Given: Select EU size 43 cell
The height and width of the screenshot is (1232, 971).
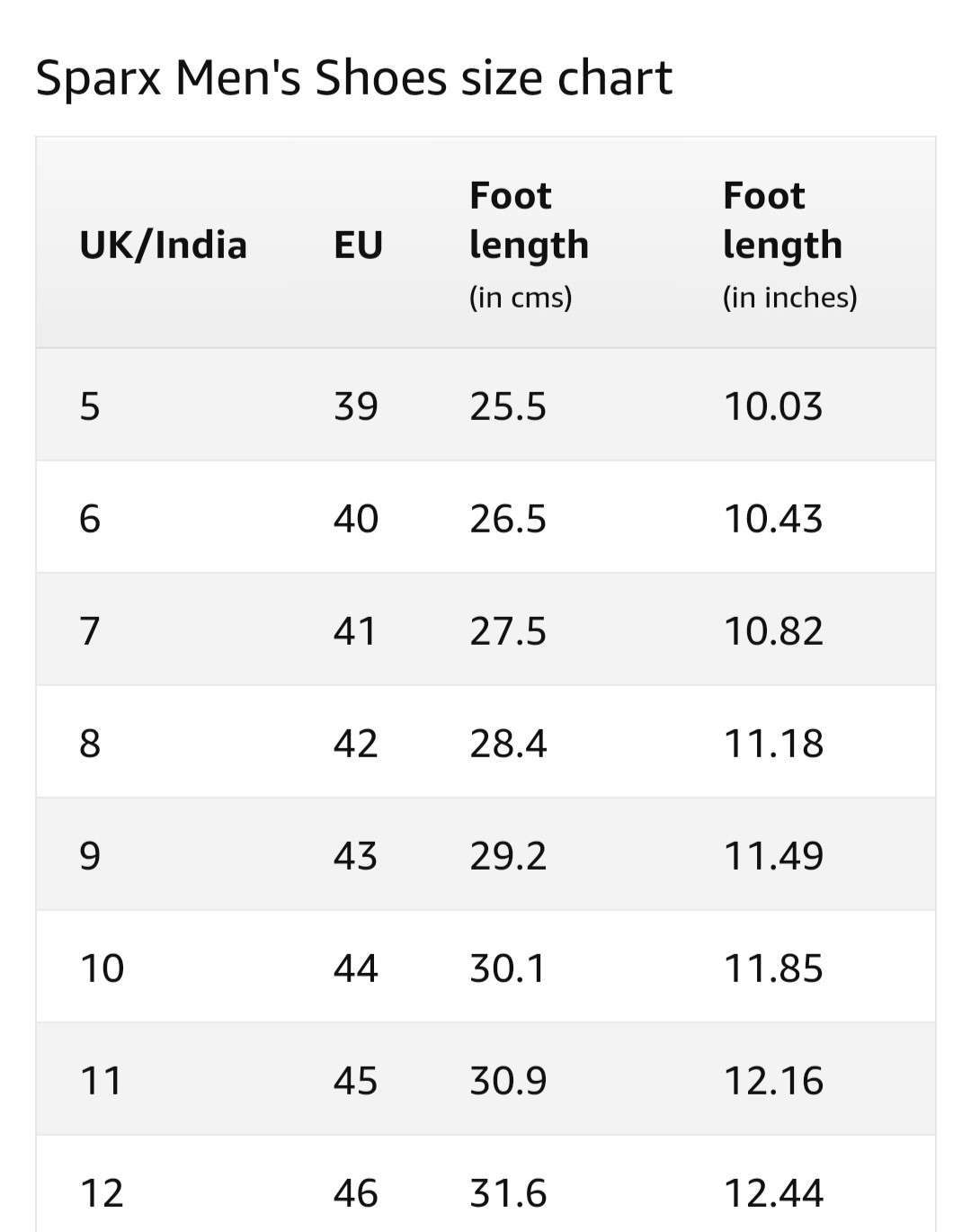Looking at the screenshot, I should [356, 856].
